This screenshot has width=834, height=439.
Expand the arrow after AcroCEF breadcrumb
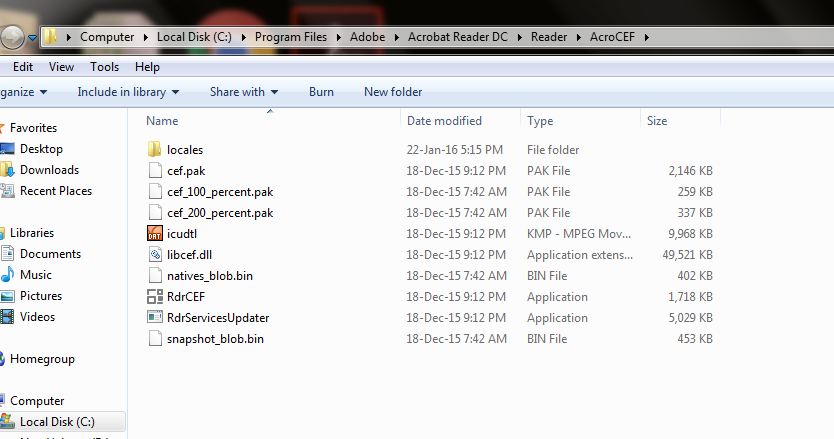(x=646, y=37)
